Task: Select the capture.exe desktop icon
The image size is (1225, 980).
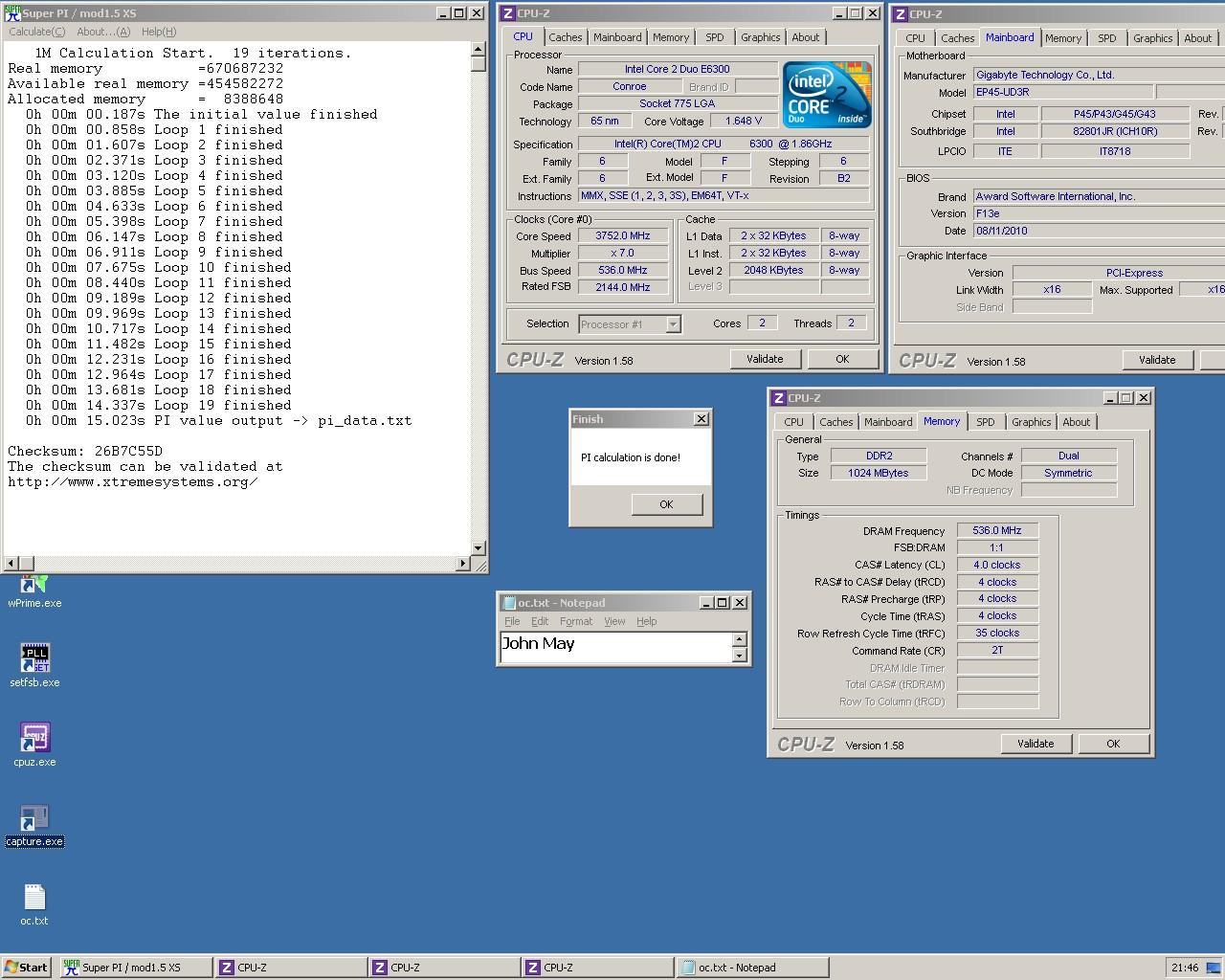Action: [34, 825]
